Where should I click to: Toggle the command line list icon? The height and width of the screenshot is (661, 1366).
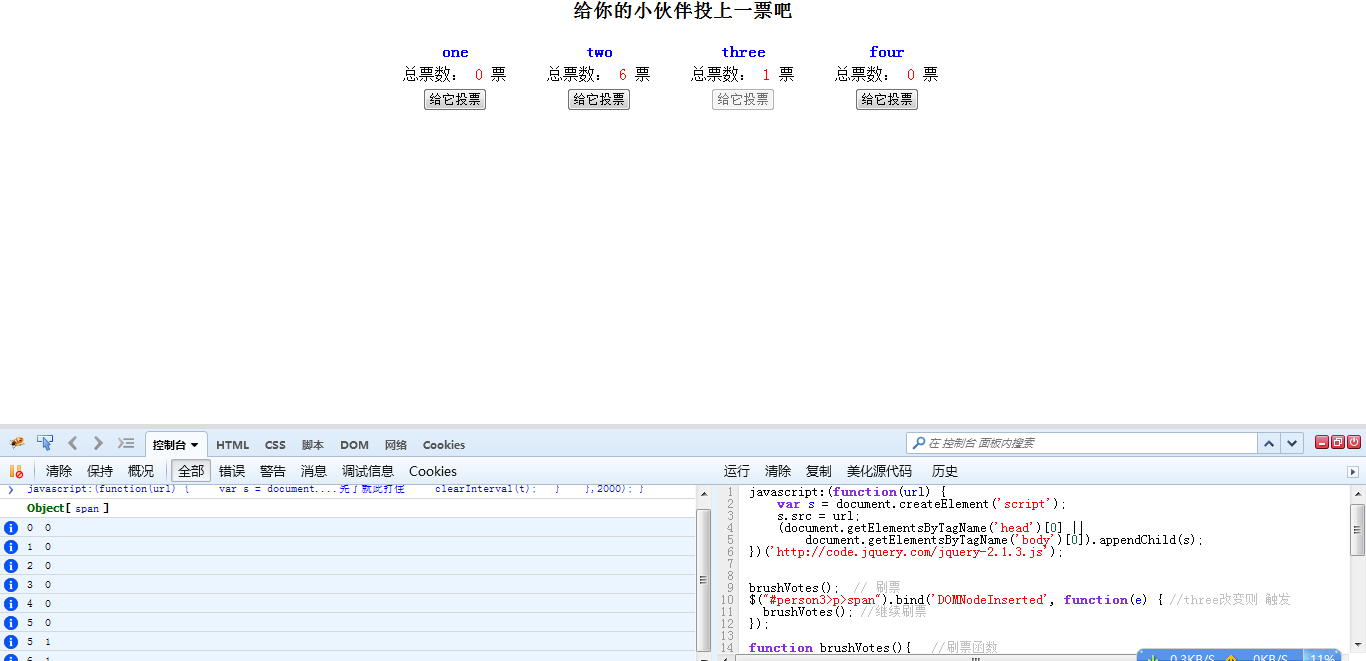[x=126, y=443]
